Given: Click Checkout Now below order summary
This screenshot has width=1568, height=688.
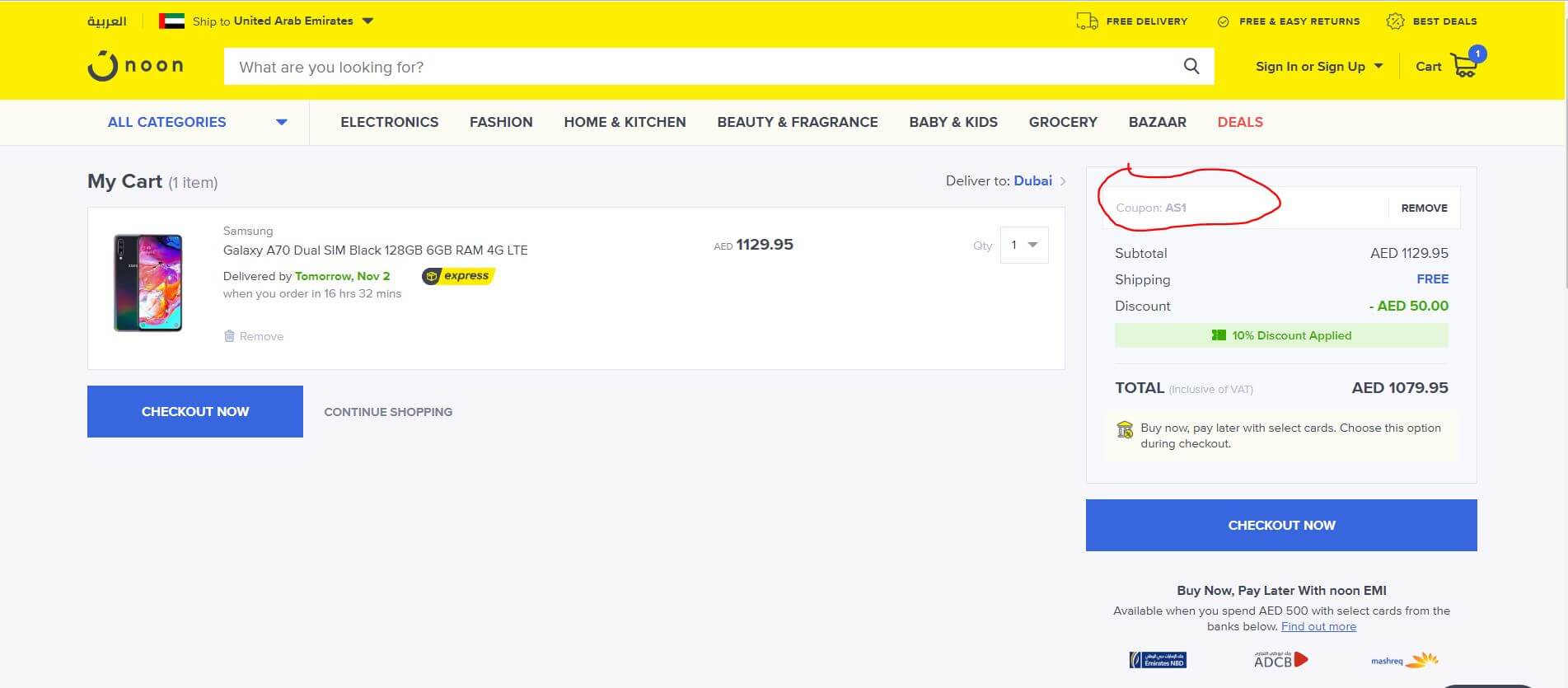Looking at the screenshot, I should [x=1281, y=525].
